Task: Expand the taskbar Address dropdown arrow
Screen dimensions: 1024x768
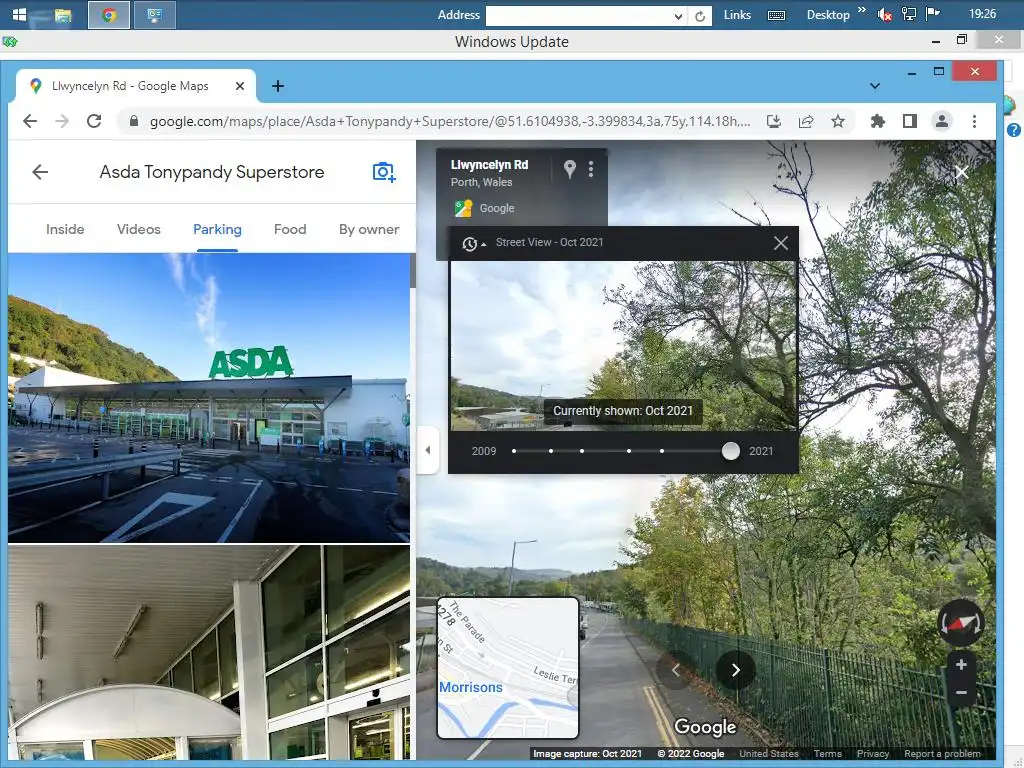Action: coord(679,16)
